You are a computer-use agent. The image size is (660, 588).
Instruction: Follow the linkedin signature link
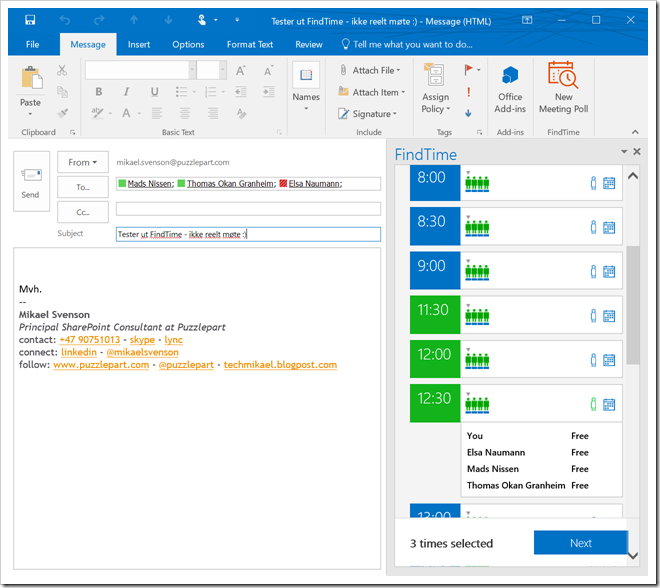[x=79, y=352]
